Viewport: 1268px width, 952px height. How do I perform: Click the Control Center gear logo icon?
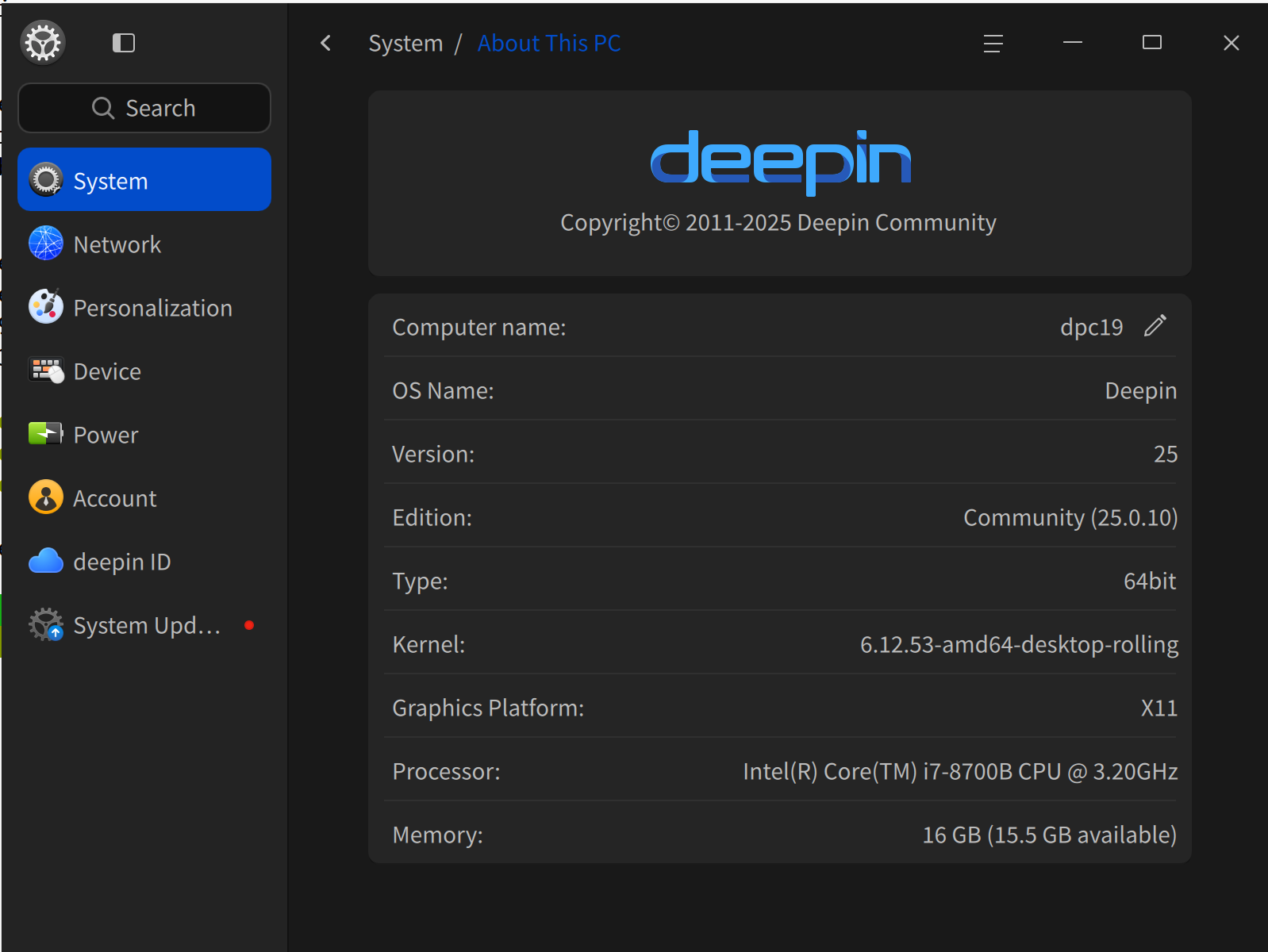(x=43, y=43)
